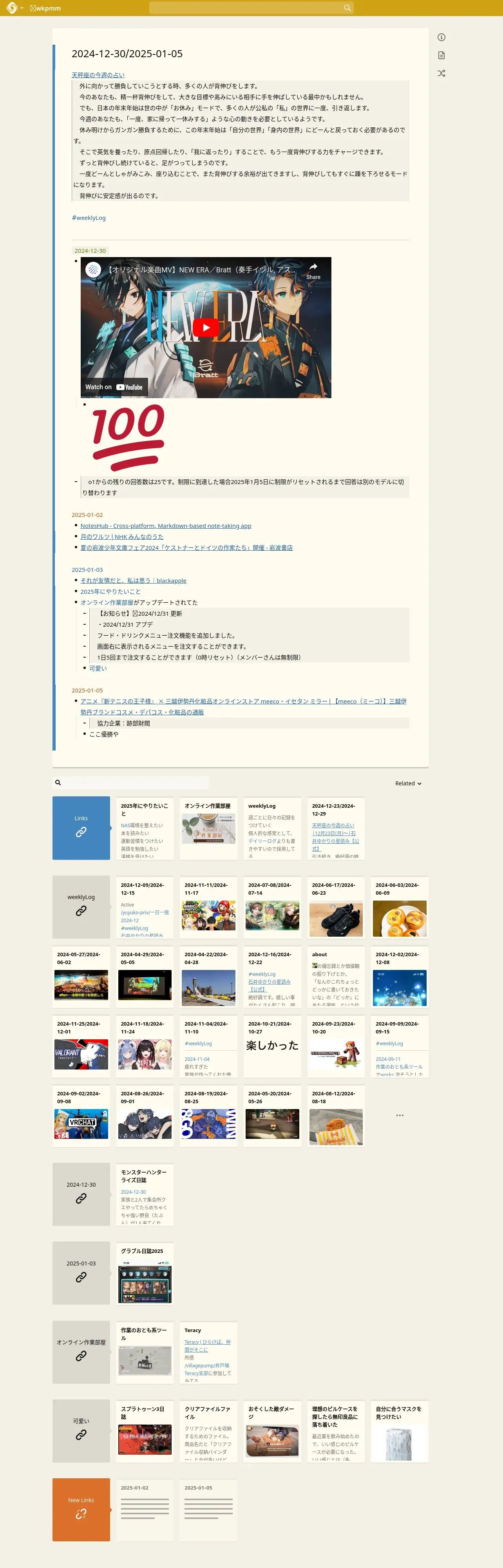Open the 2025年にやりたいこと card
503x1568 pixels.
click(x=145, y=828)
